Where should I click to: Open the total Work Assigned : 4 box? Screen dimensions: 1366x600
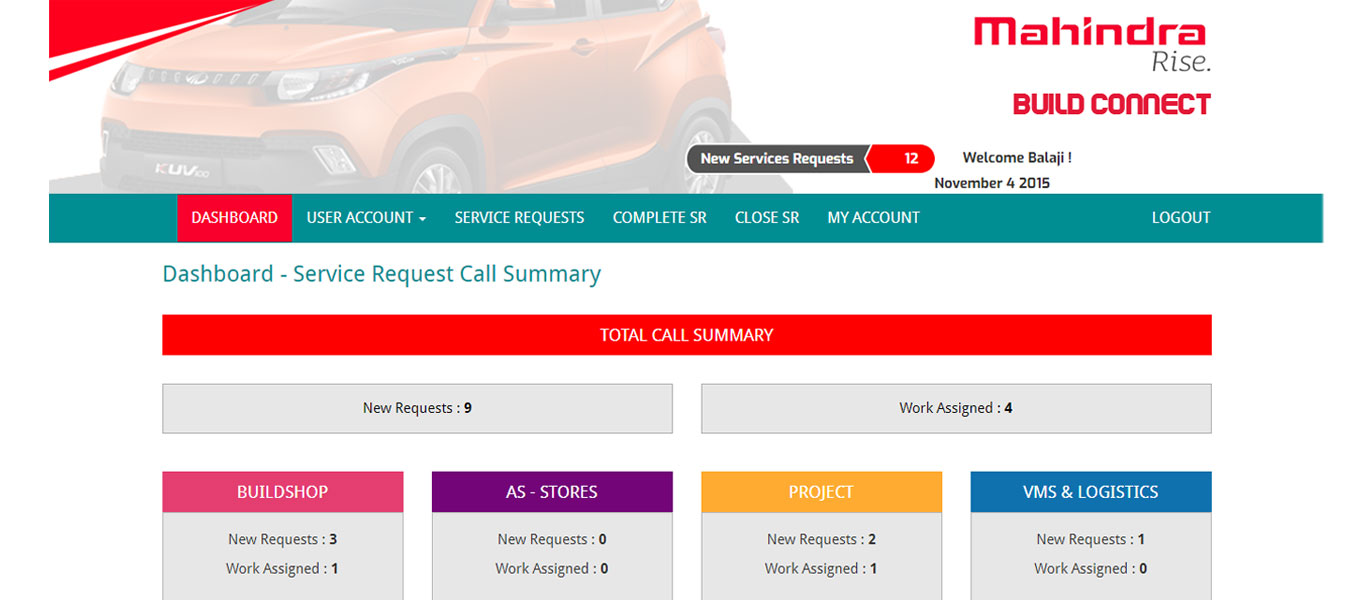956,408
